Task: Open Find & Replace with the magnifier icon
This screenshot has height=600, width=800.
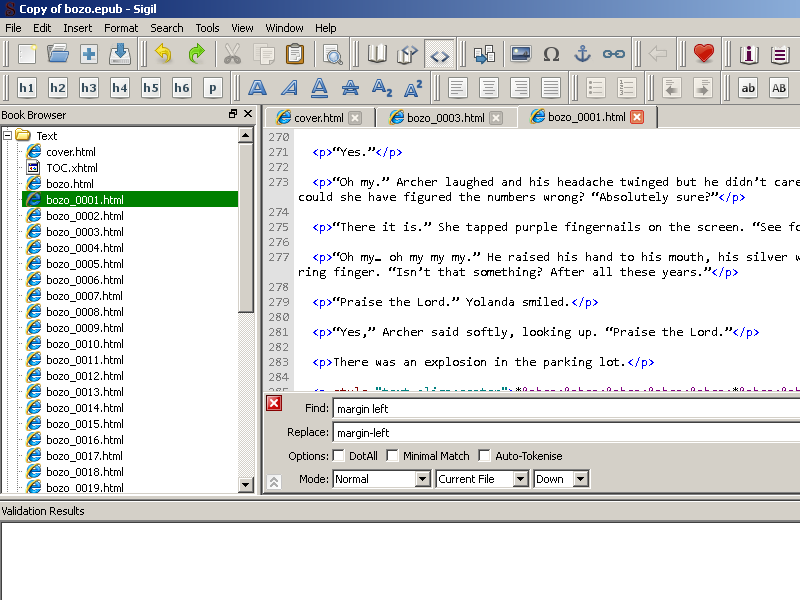Action: pyautogui.click(x=332, y=54)
